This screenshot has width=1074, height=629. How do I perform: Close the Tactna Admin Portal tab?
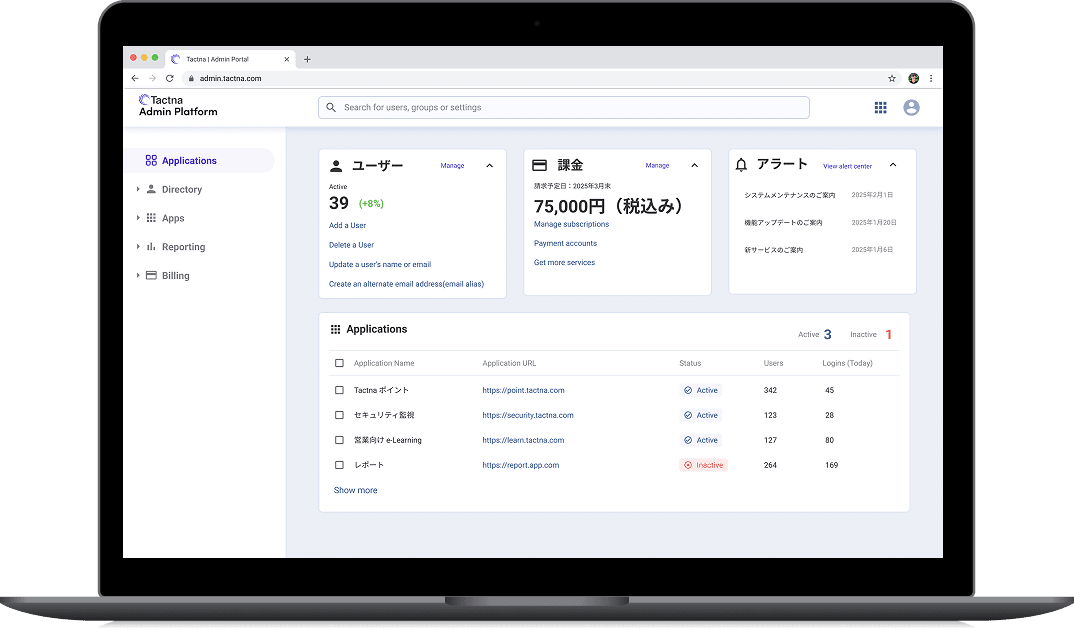286,59
